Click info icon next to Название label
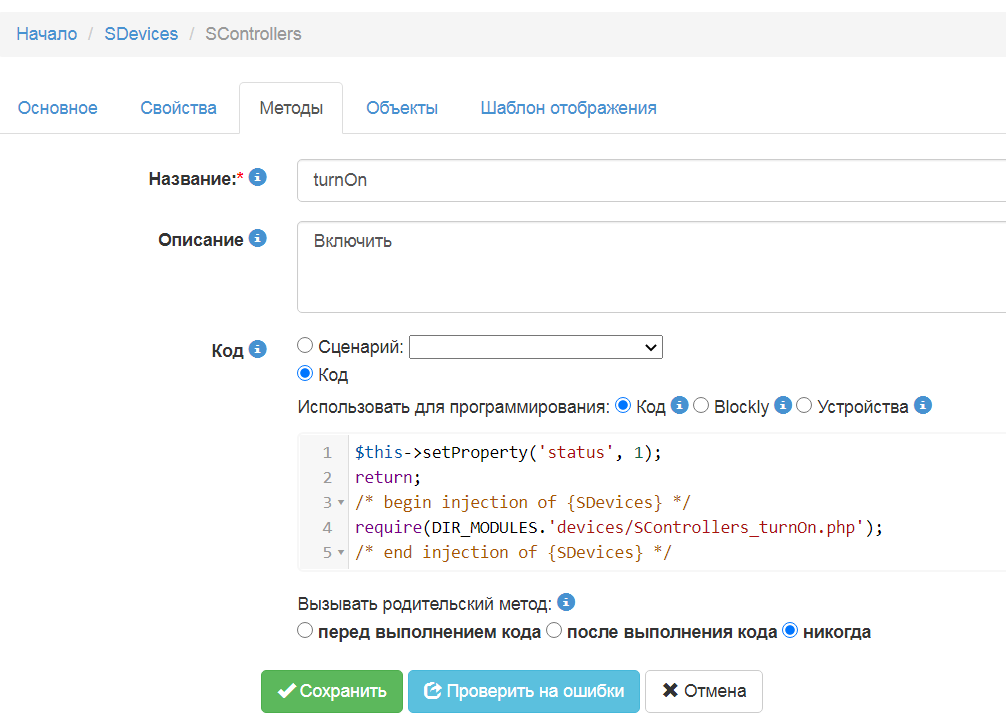 tap(258, 178)
